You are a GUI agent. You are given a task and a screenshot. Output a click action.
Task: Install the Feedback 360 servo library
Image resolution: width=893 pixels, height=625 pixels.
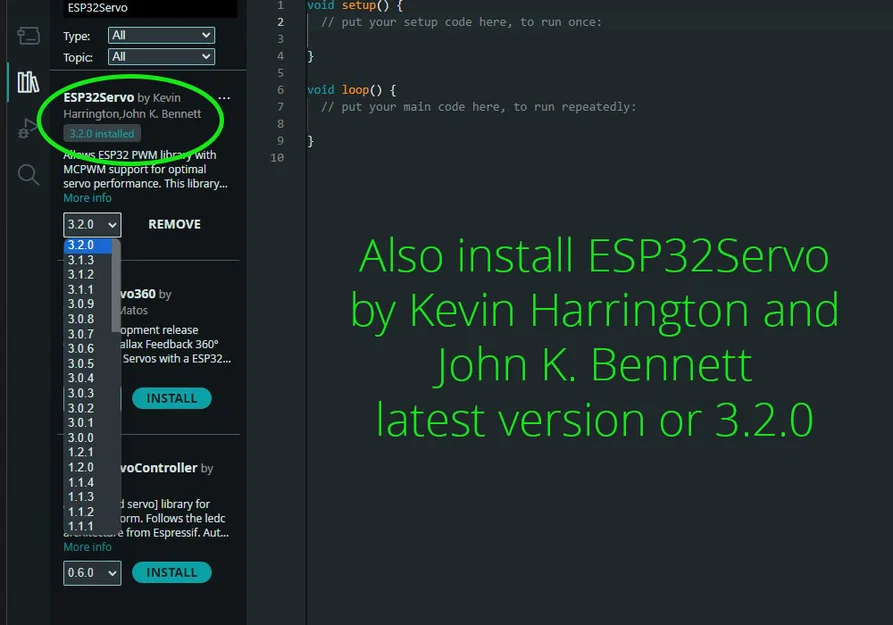coord(171,398)
